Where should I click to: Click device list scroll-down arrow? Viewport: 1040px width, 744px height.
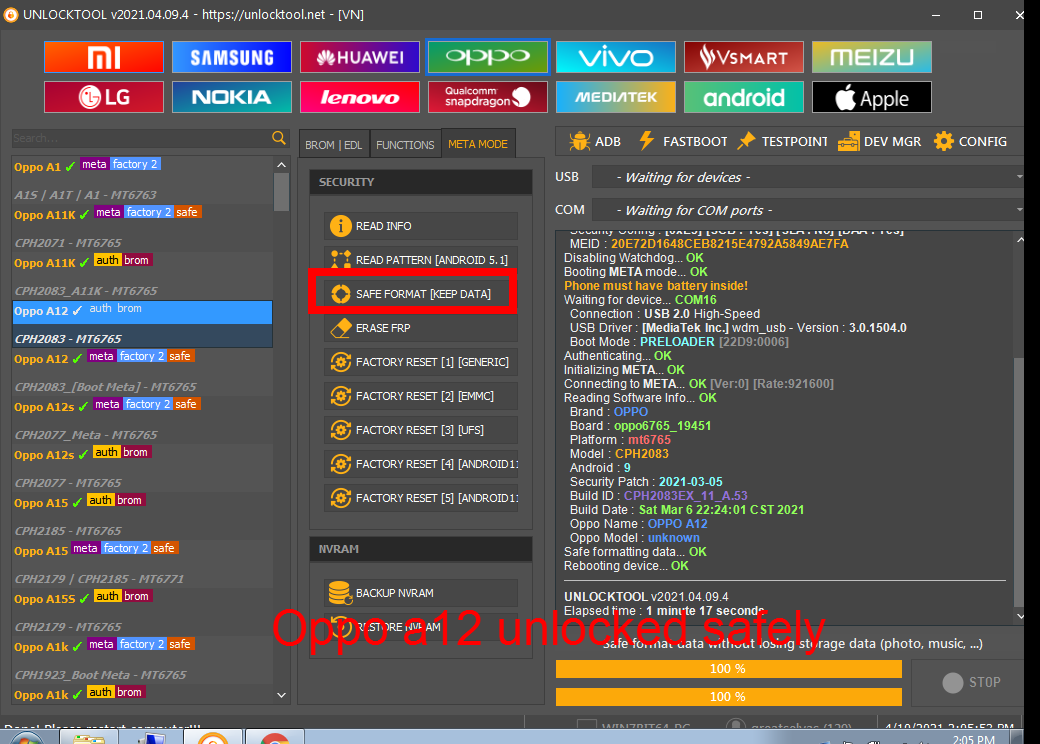click(281, 695)
